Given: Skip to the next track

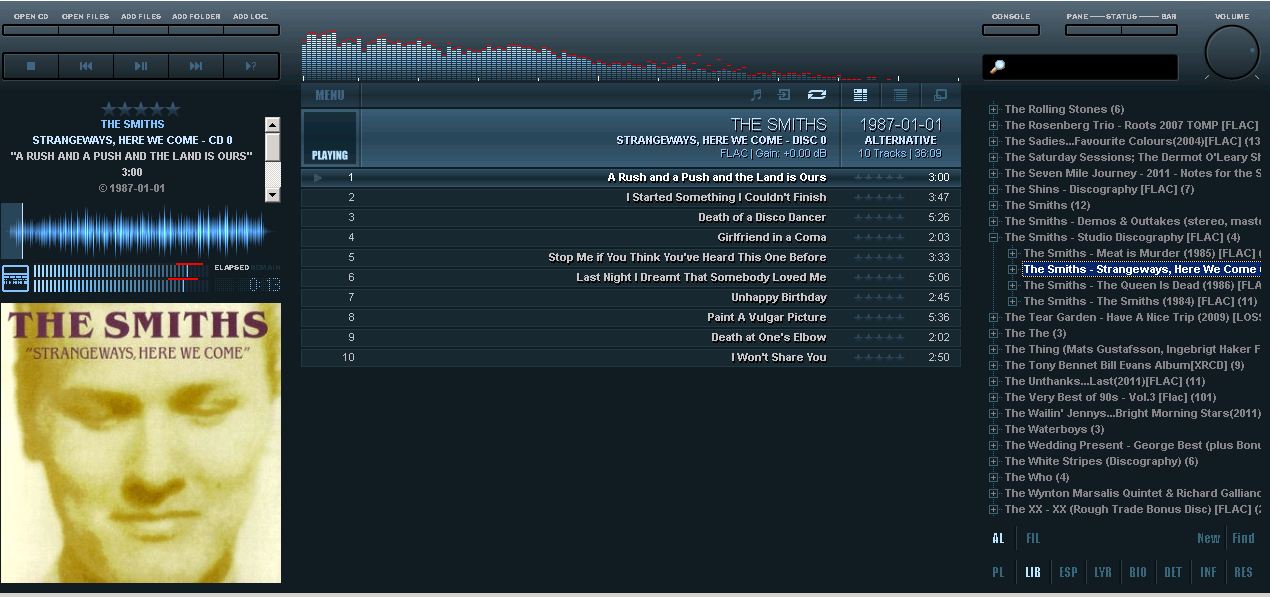Looking at the screenshot, I should [x=196, y=66].
